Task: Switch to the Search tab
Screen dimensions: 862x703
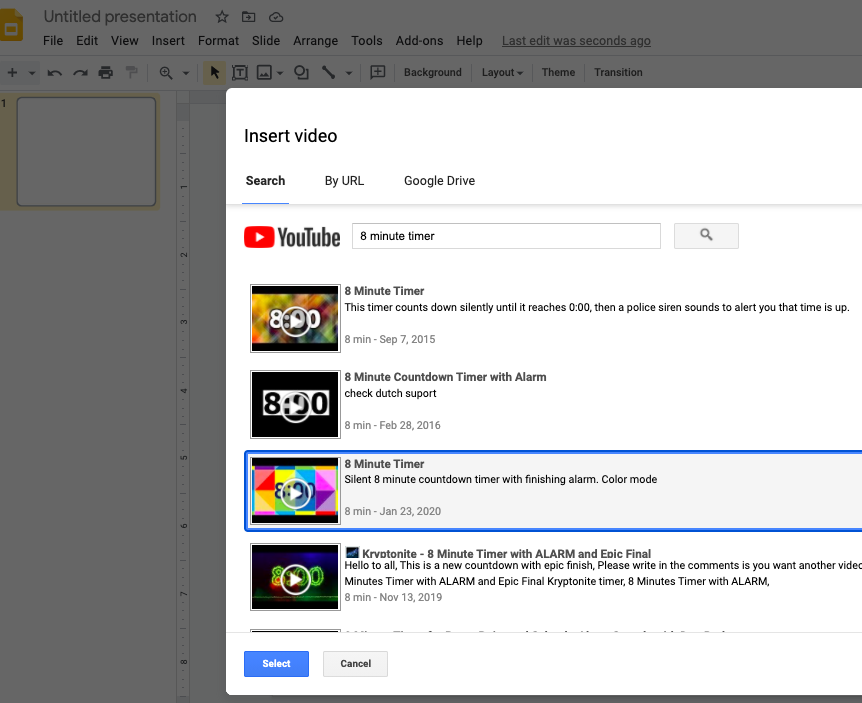Action: tap(266, 181)
